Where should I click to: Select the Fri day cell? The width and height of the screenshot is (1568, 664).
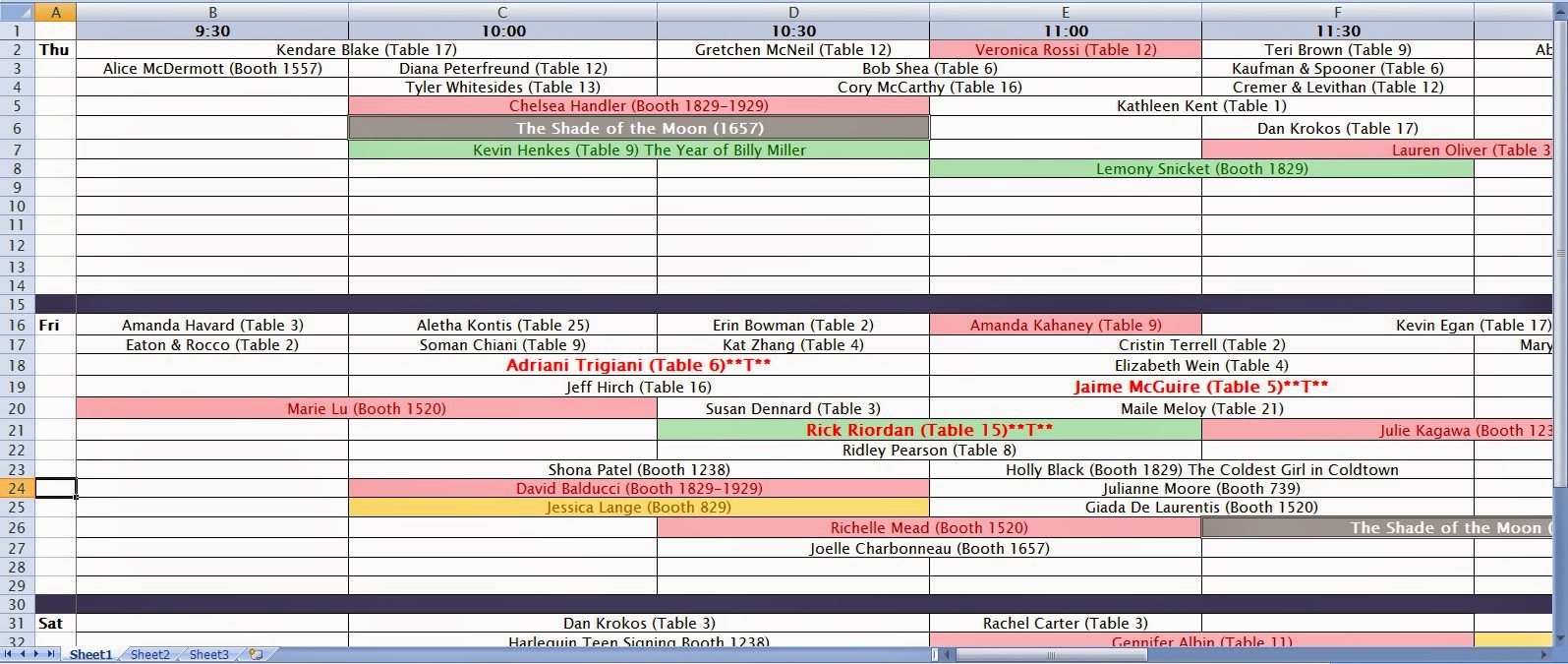coord(55,325)
